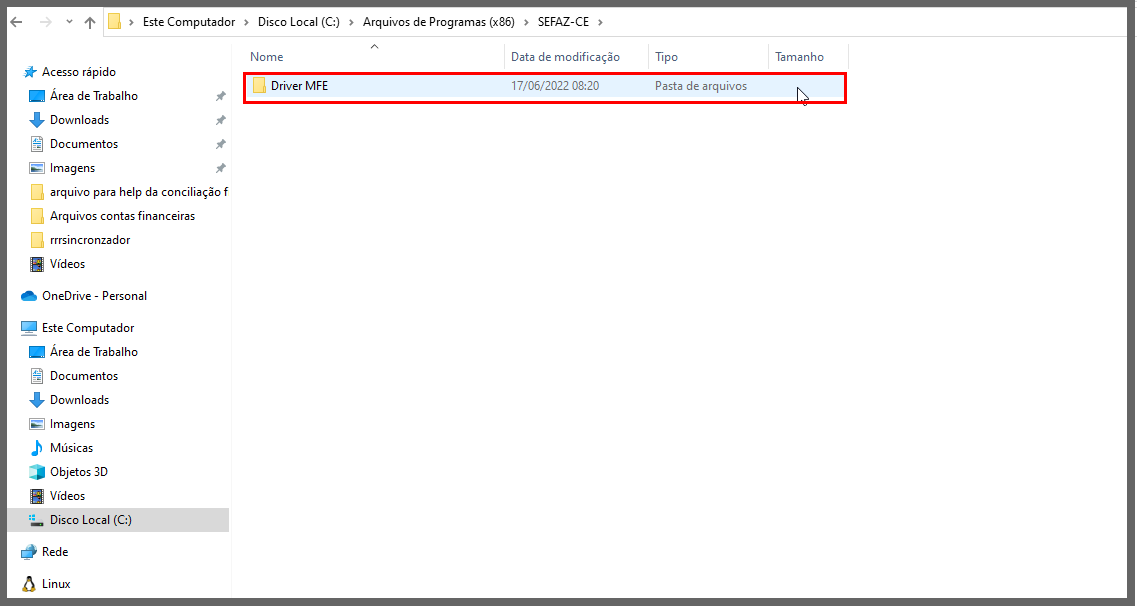Image resolution: width=1137 pixels, height=606 pixels.
Task: Click the pin icon next to Imagens
Action: (220, 167)
